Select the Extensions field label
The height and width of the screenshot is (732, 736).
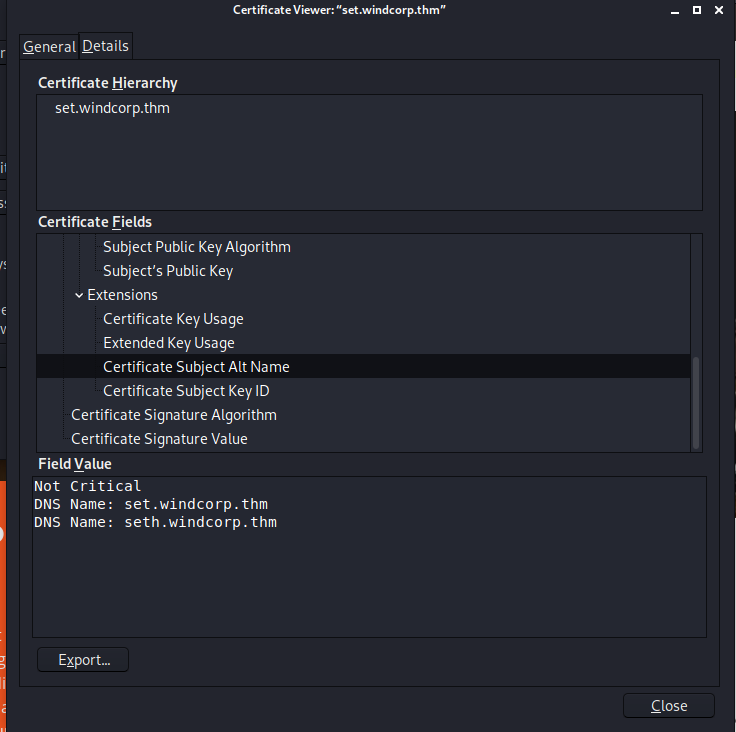[x=122, y=295]
